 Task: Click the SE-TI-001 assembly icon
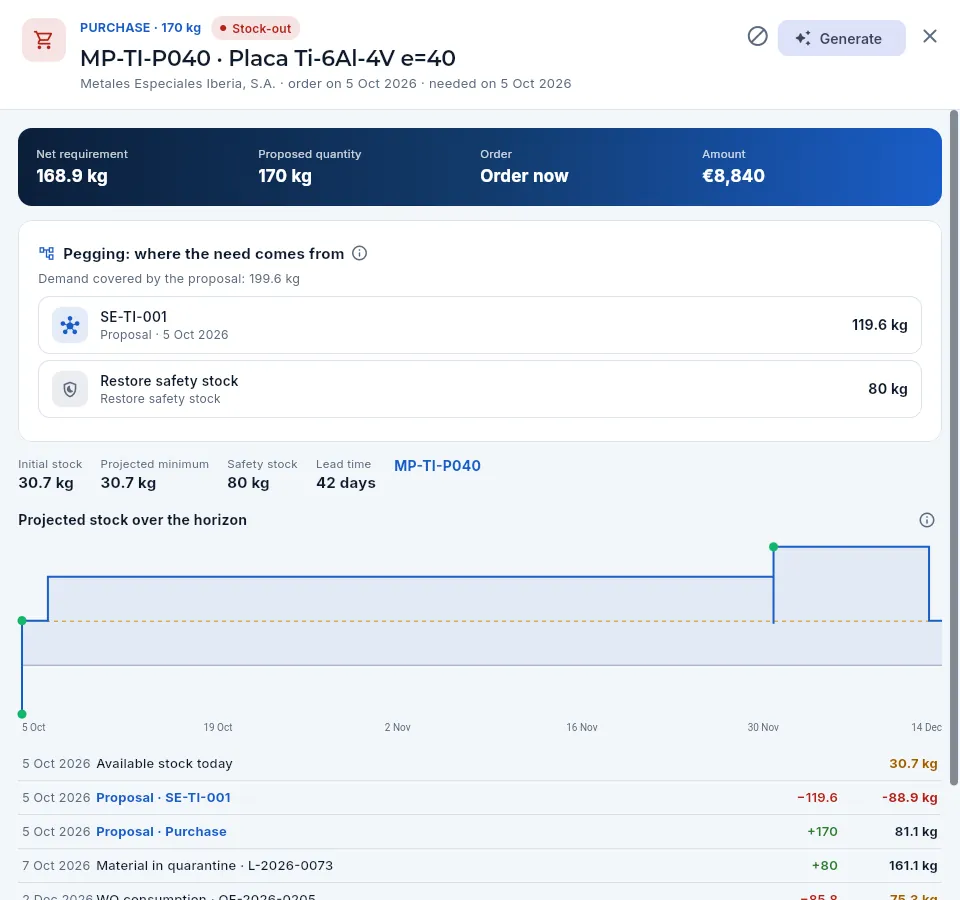[70, 325]
